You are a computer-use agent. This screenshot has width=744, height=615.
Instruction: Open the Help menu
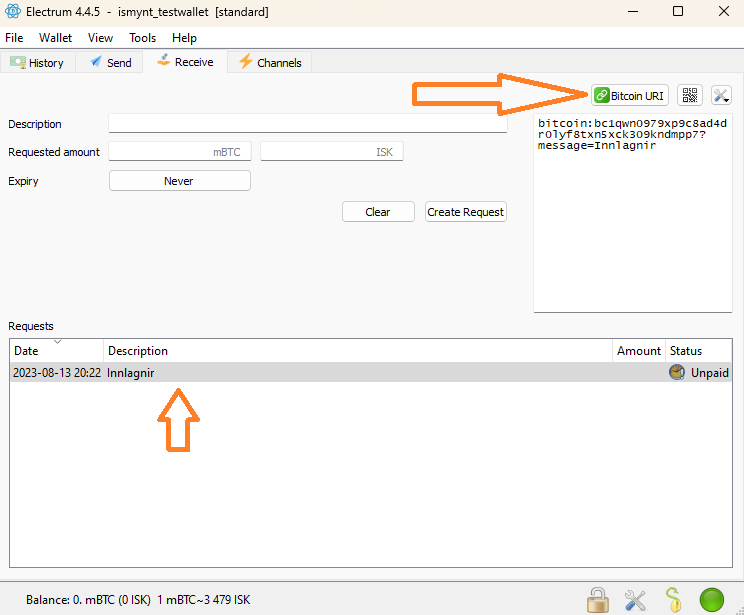184,38
